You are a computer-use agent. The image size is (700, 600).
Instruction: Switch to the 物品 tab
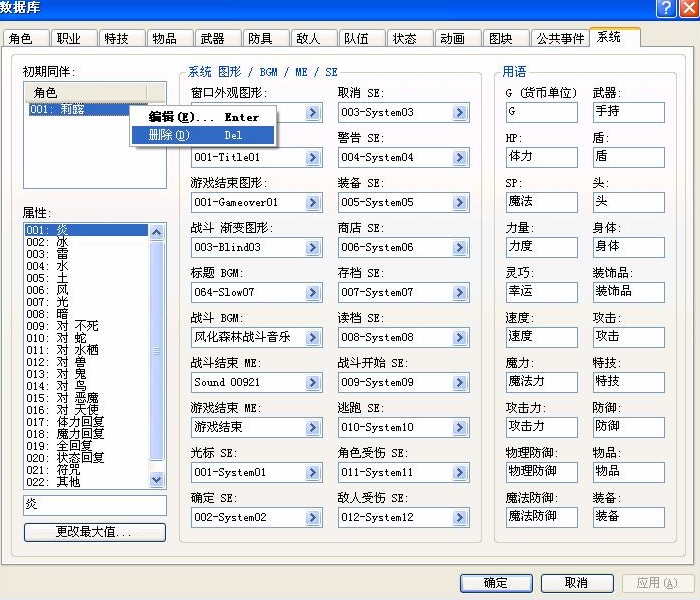click(170, 38)
